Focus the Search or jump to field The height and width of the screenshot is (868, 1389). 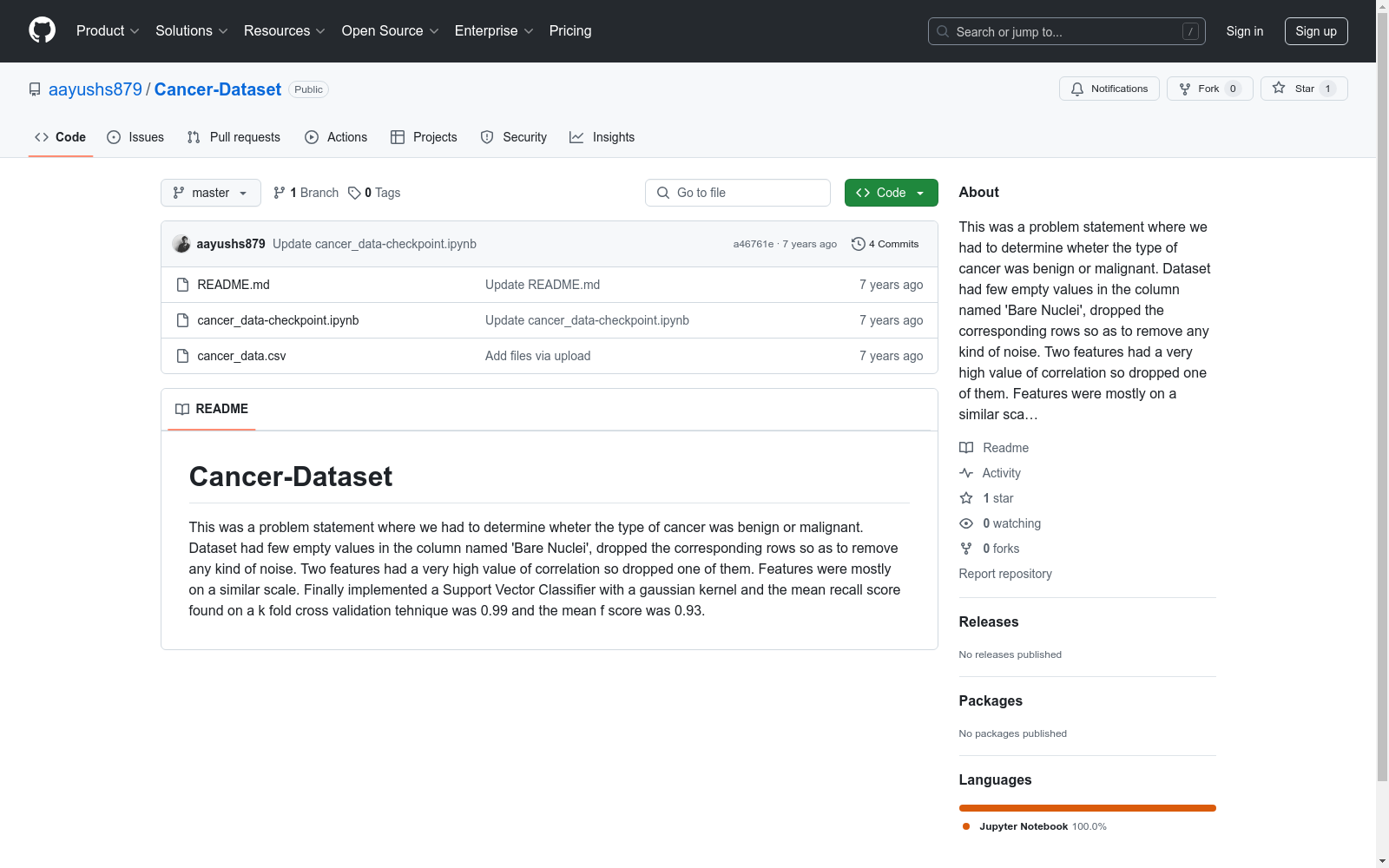[x=1066, y=31]
